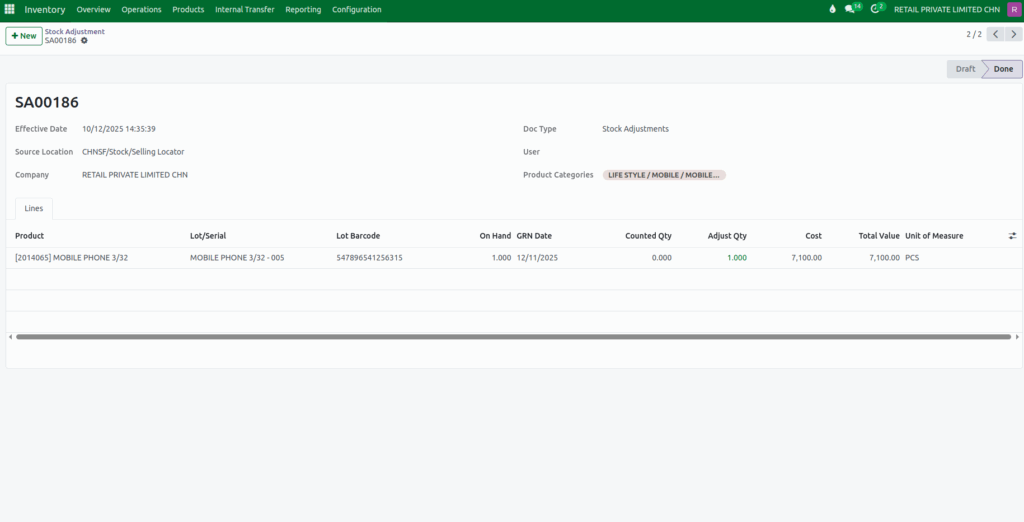Viewport: 1024px width, 522px height.
Task: Click the Total Value 7,100.00 cell
Action: 884,258
